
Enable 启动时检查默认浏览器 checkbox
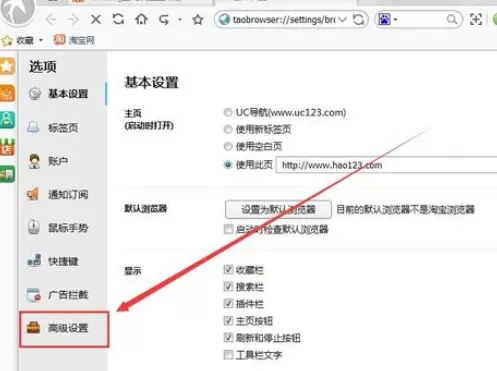tap(228, 229)
